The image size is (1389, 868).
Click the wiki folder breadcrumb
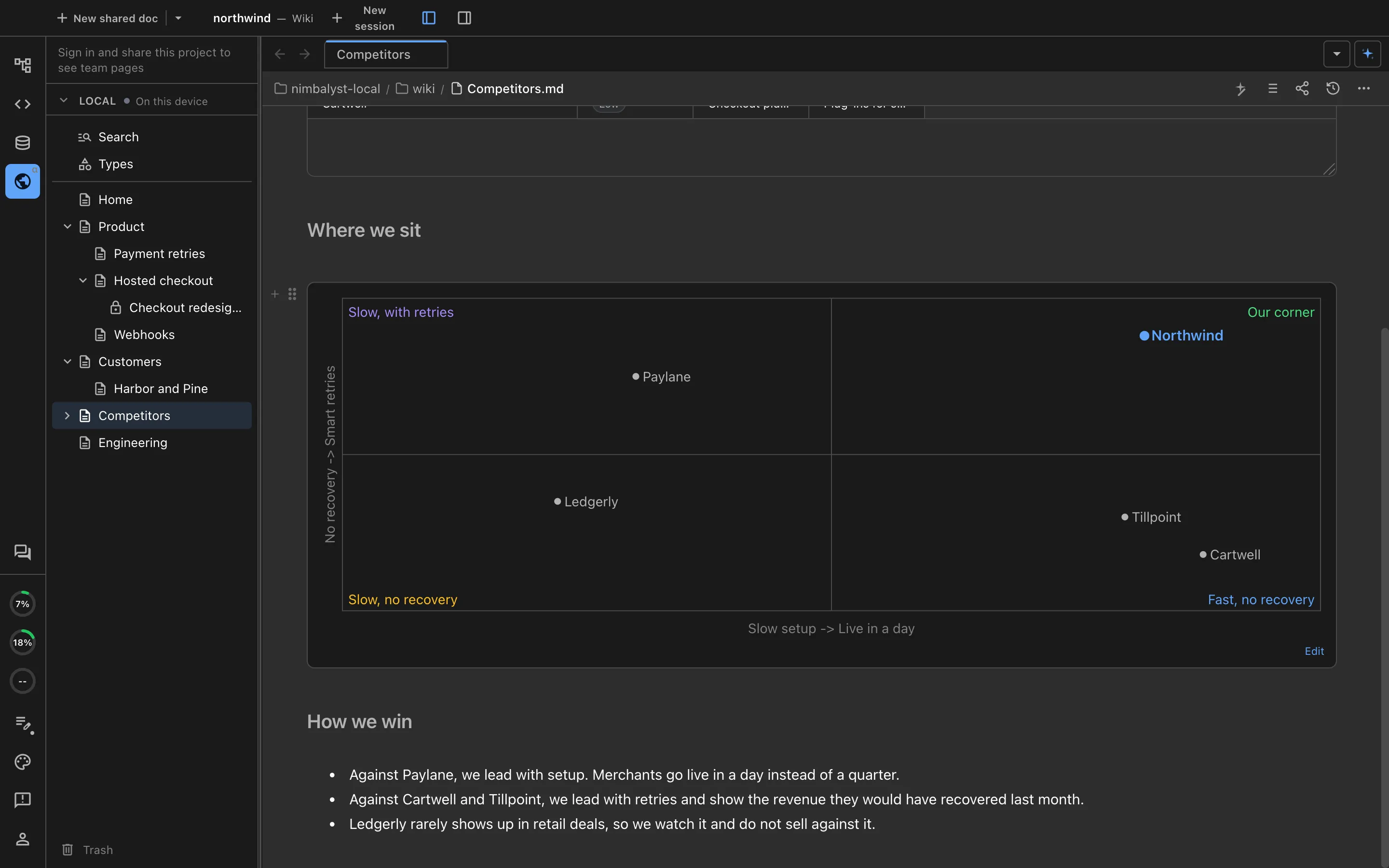pyautogui.click(x=416, y=88)
